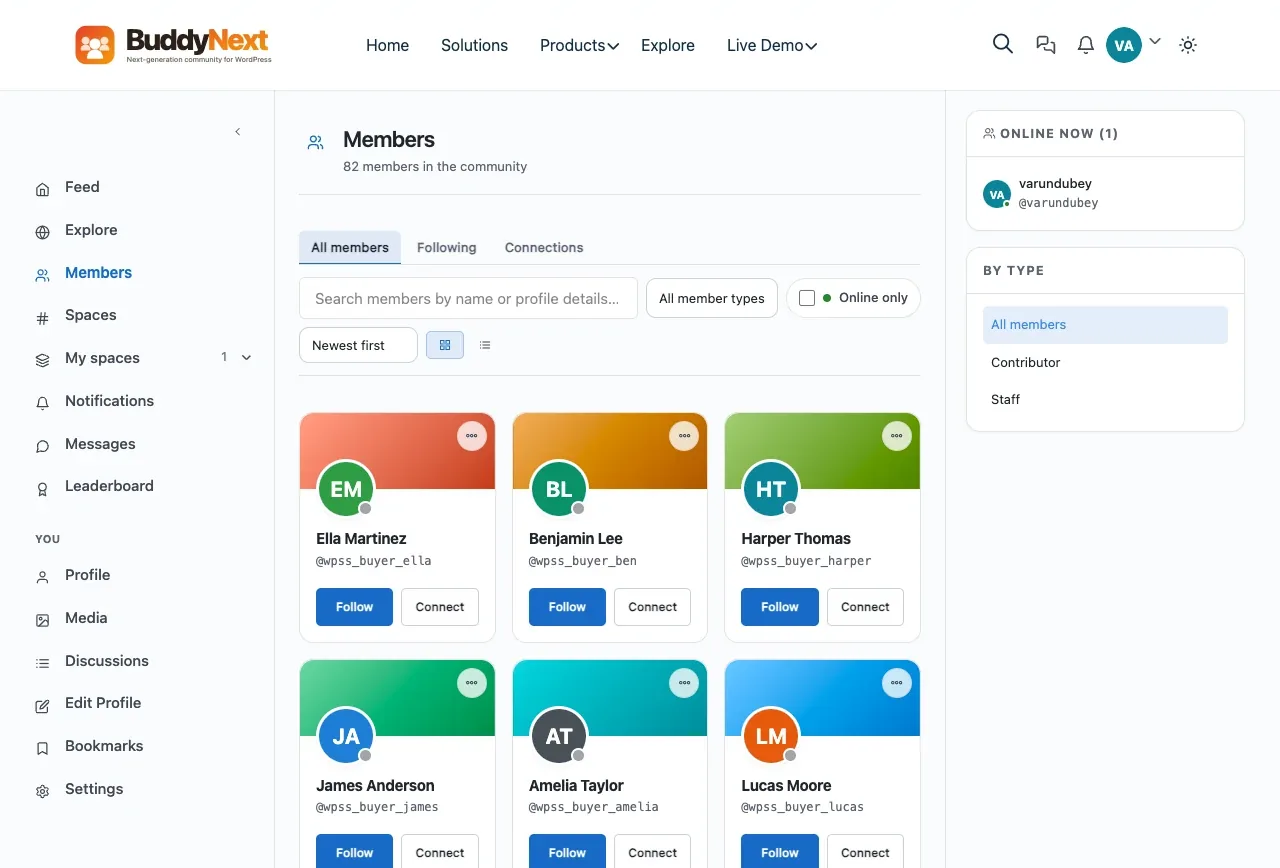The image size is (1280, 868).
Task: Open Edit Profile from the sidebar
Action: 103,703
